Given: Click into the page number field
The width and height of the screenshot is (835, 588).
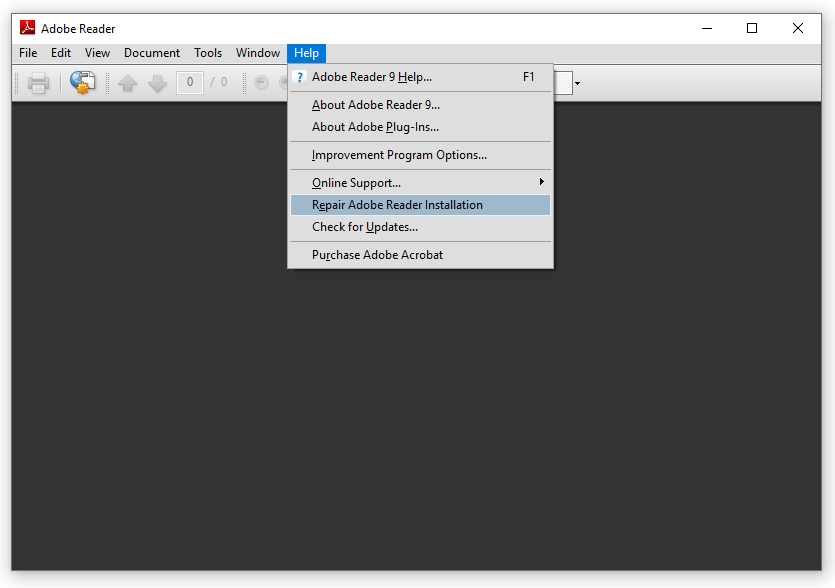Looking at the screenshot, I should [x=190, y=83].
